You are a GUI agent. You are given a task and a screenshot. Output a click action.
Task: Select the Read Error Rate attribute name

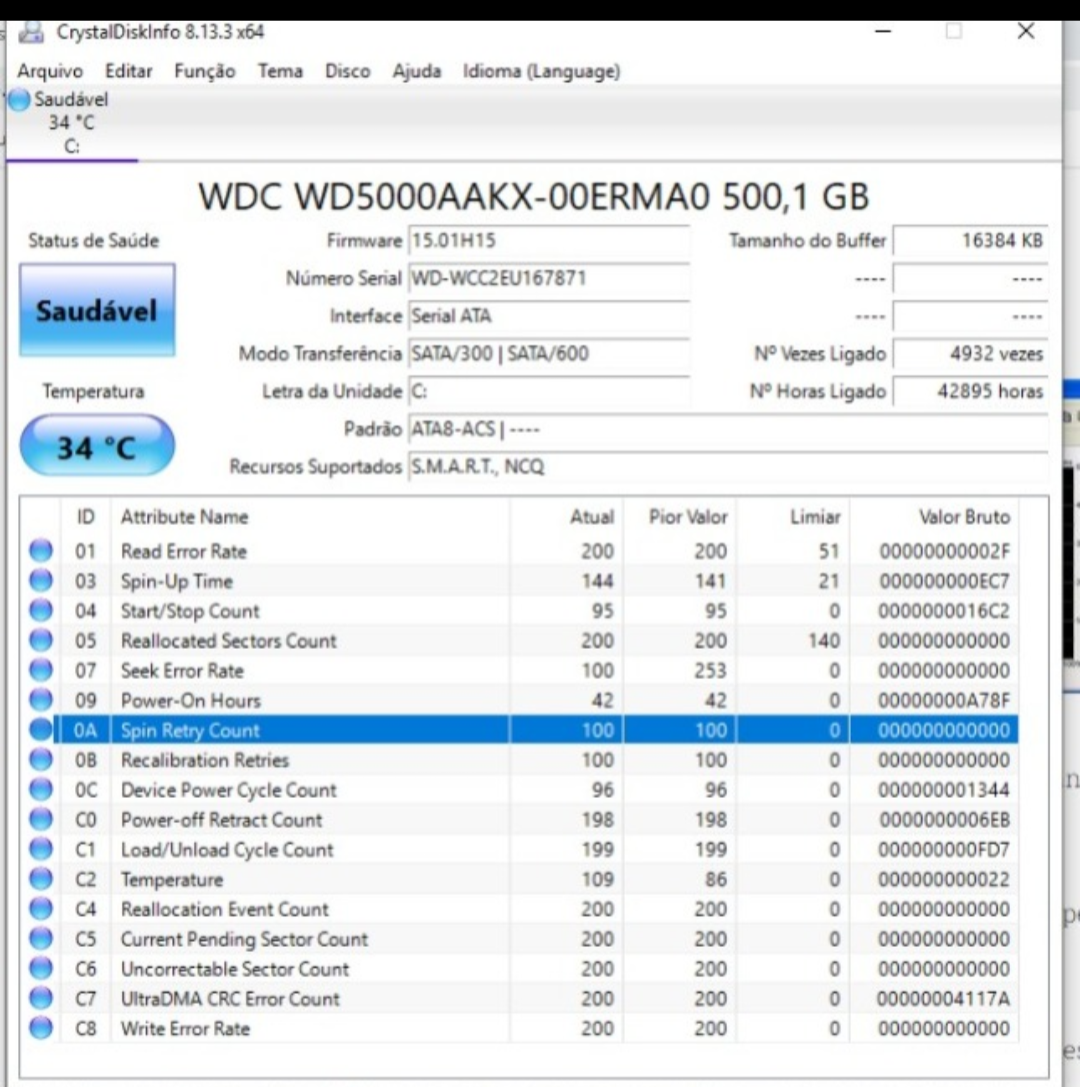[184, 551]
